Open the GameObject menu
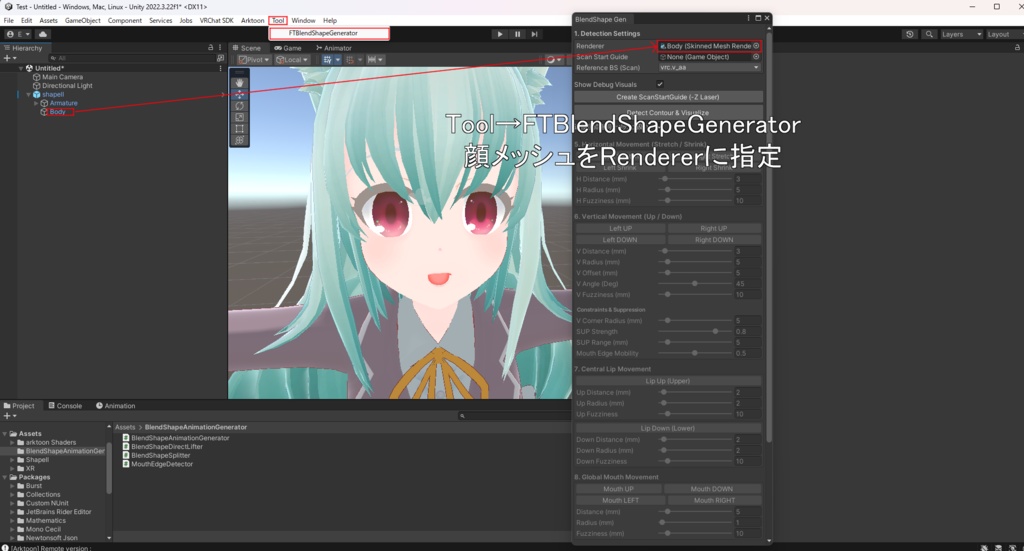1024x551 pixels. pos(82,20)
